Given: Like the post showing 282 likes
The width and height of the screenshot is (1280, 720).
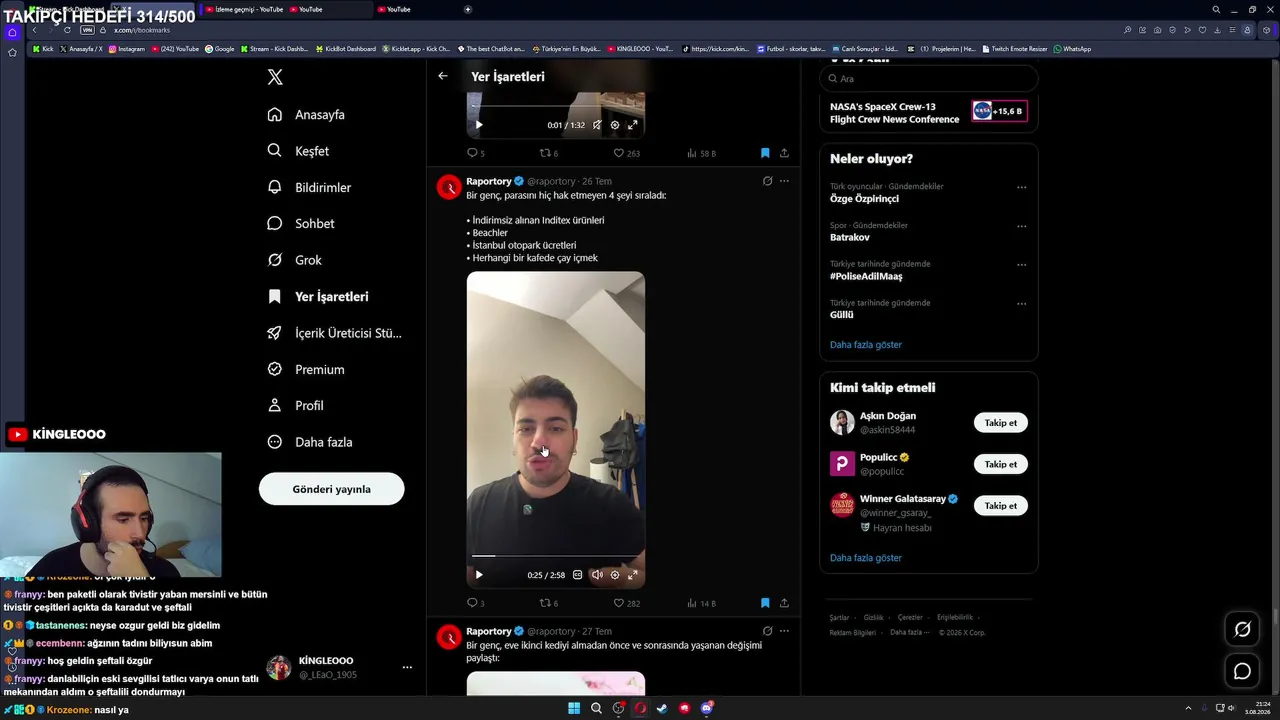Looking at the screenshot, I should (626, 603).
